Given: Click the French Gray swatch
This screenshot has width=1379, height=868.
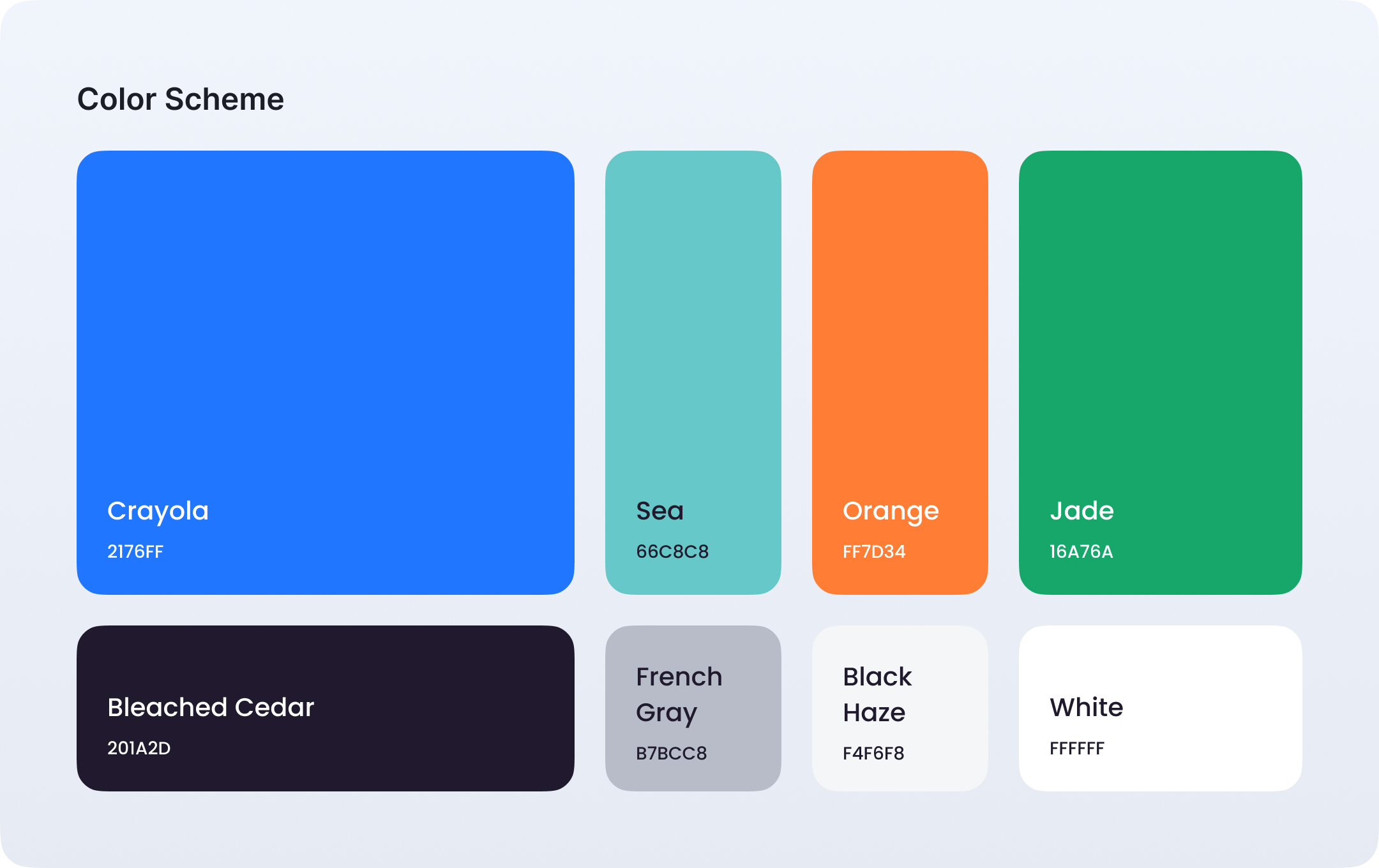Looking at the screenshot, I should click(693, 708).
